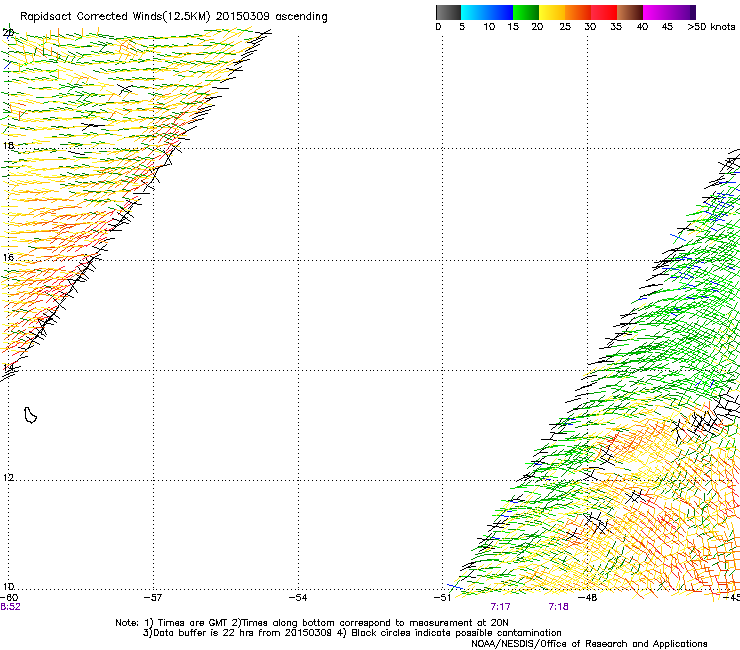Click the latitude label "10" on left axis
The width and height of the screenshot is (740, 650).
coord(8,587)
